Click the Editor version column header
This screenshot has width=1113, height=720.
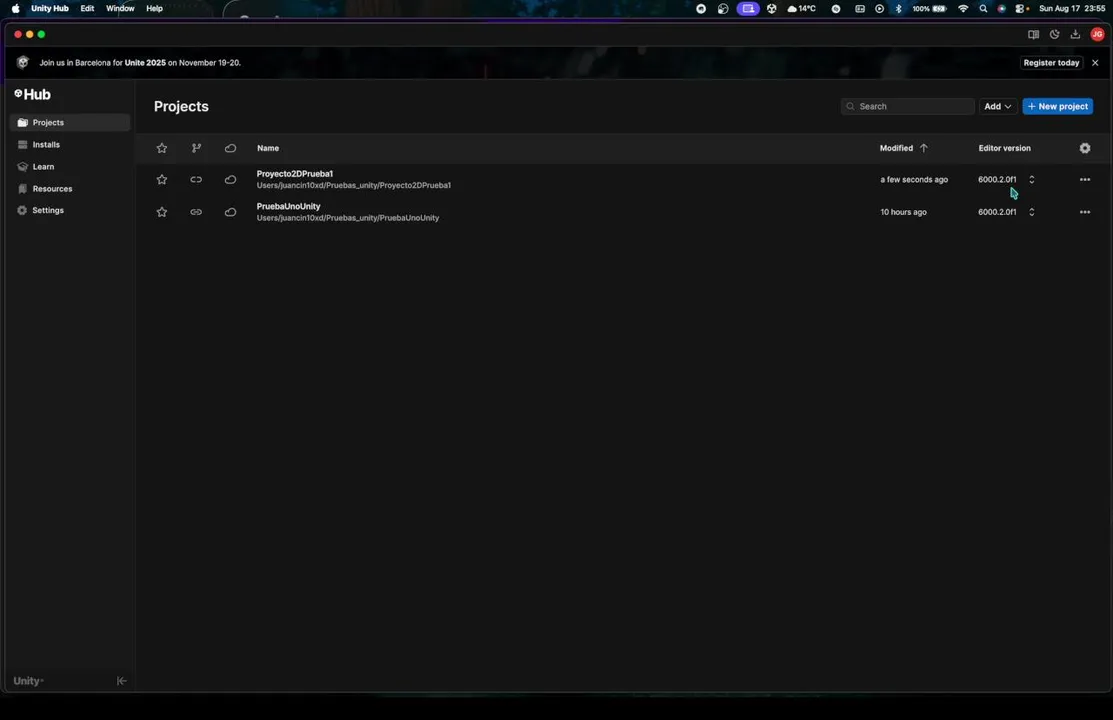click(1004, 148)
